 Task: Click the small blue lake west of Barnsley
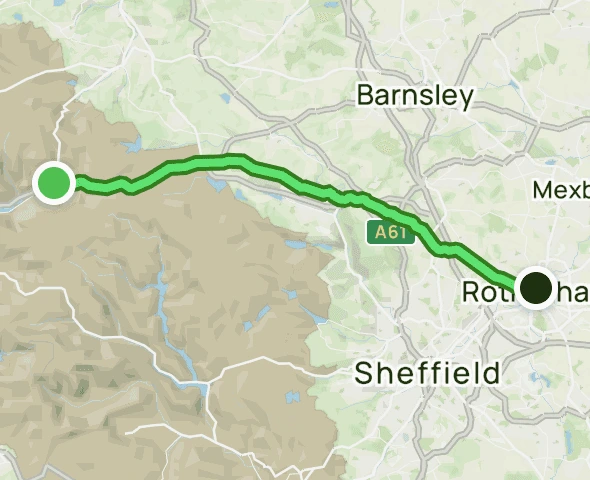[x=225, y=98]
